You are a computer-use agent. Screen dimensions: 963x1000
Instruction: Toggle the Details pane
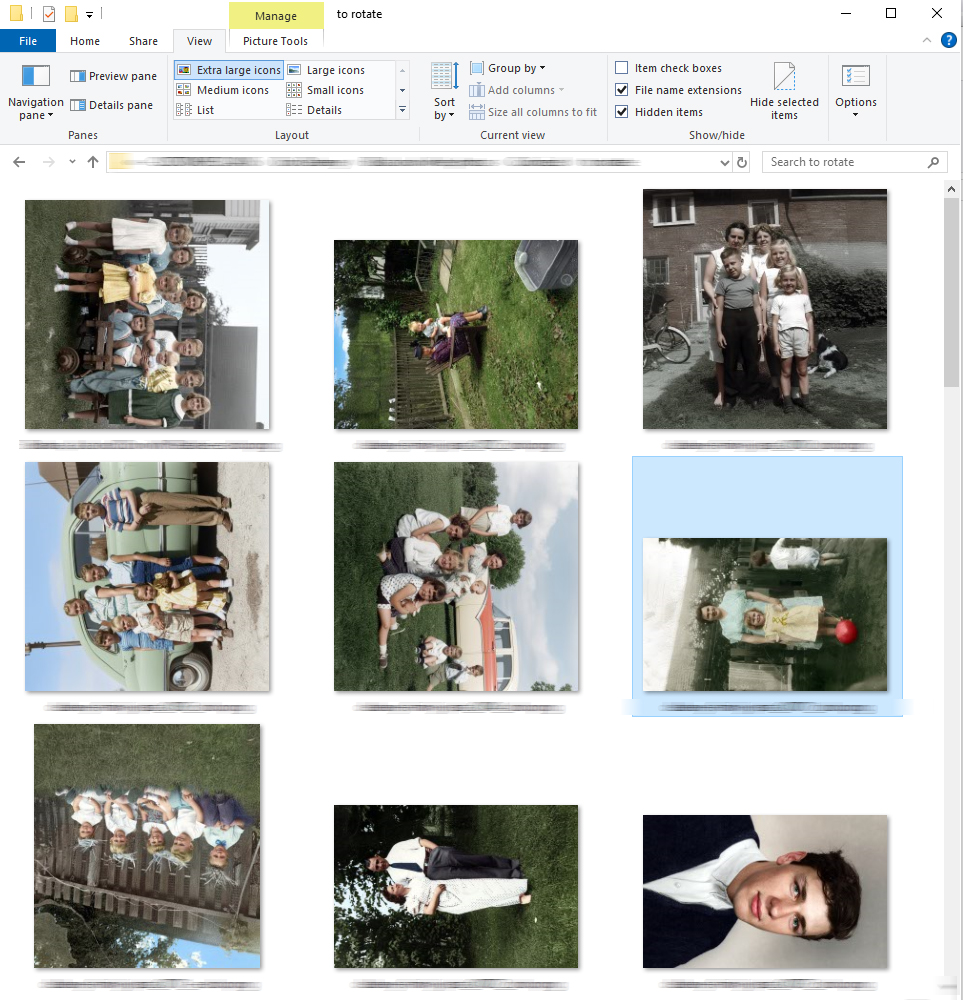[112, 105]
